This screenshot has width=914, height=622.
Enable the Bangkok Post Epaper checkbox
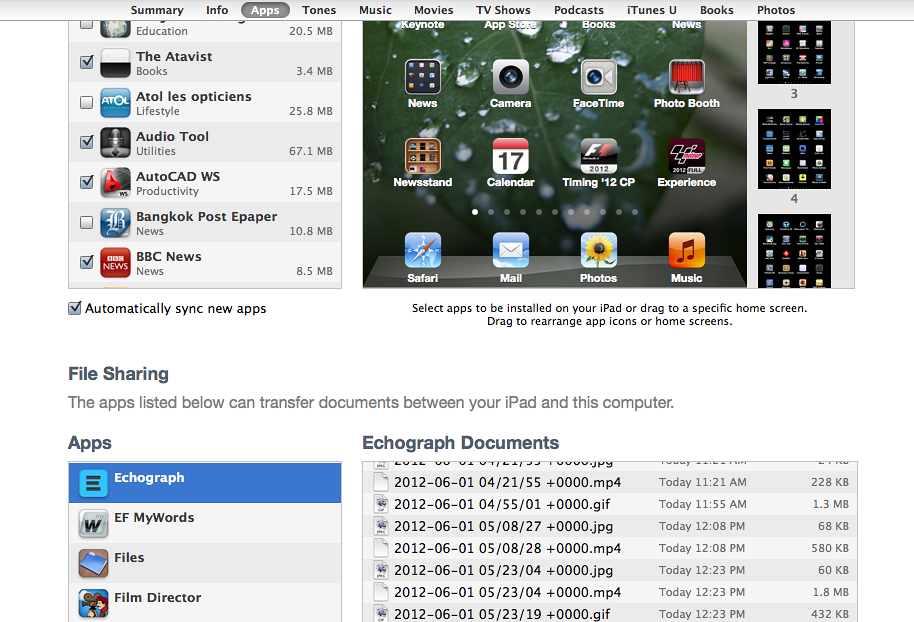[x=86, y=223]
